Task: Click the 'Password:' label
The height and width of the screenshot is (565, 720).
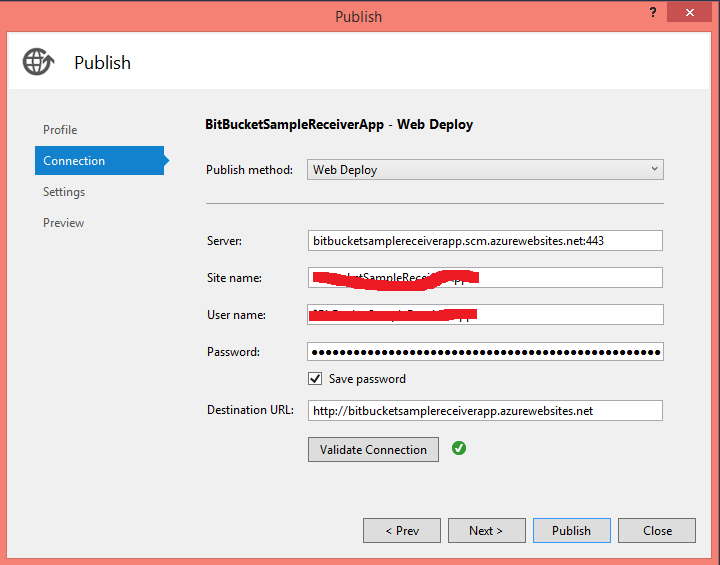Action: pyautogui.click(x=233, y=352)
